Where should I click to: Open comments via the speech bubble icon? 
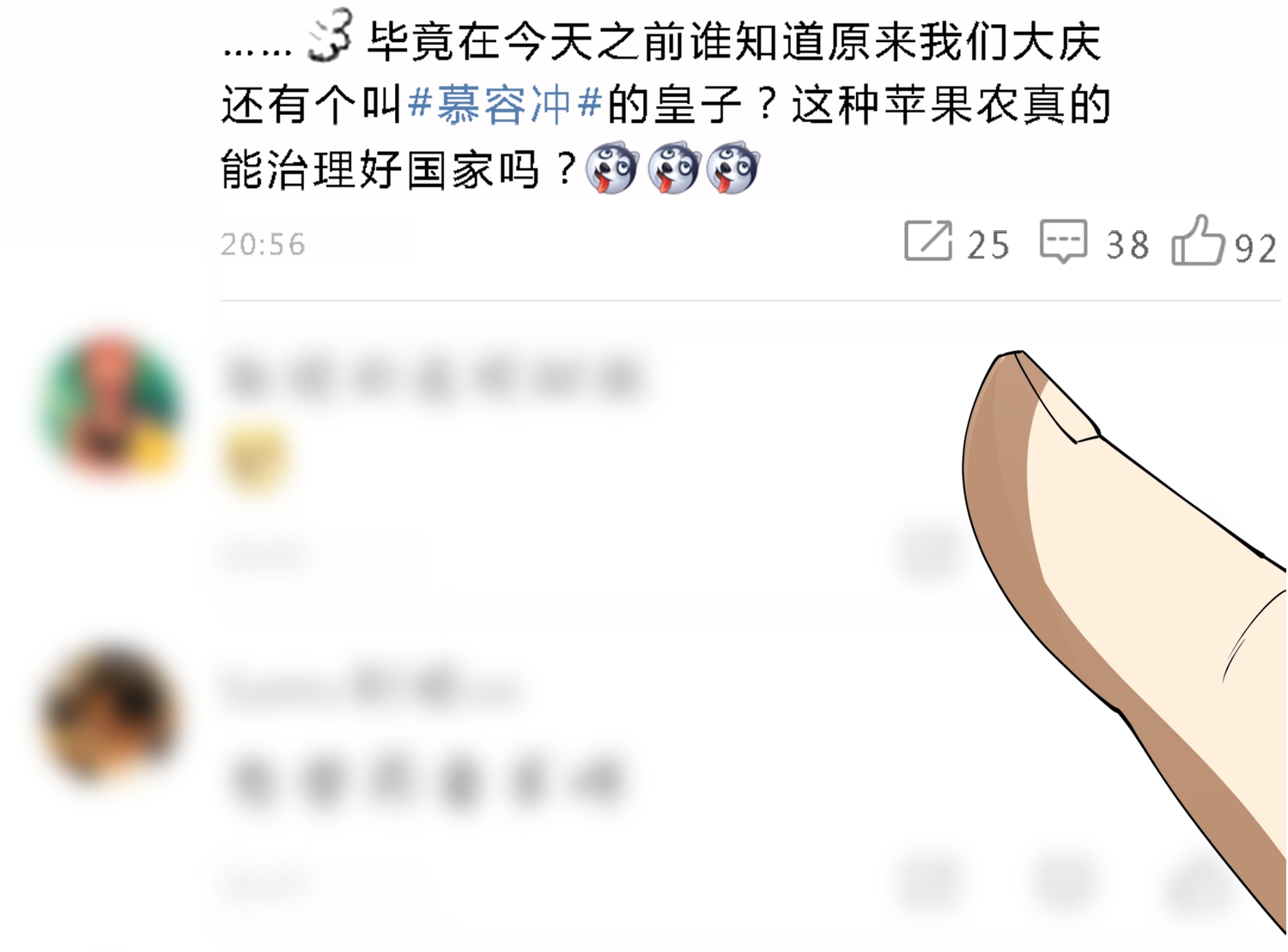pyautogui.click(x=1063, y=241)
